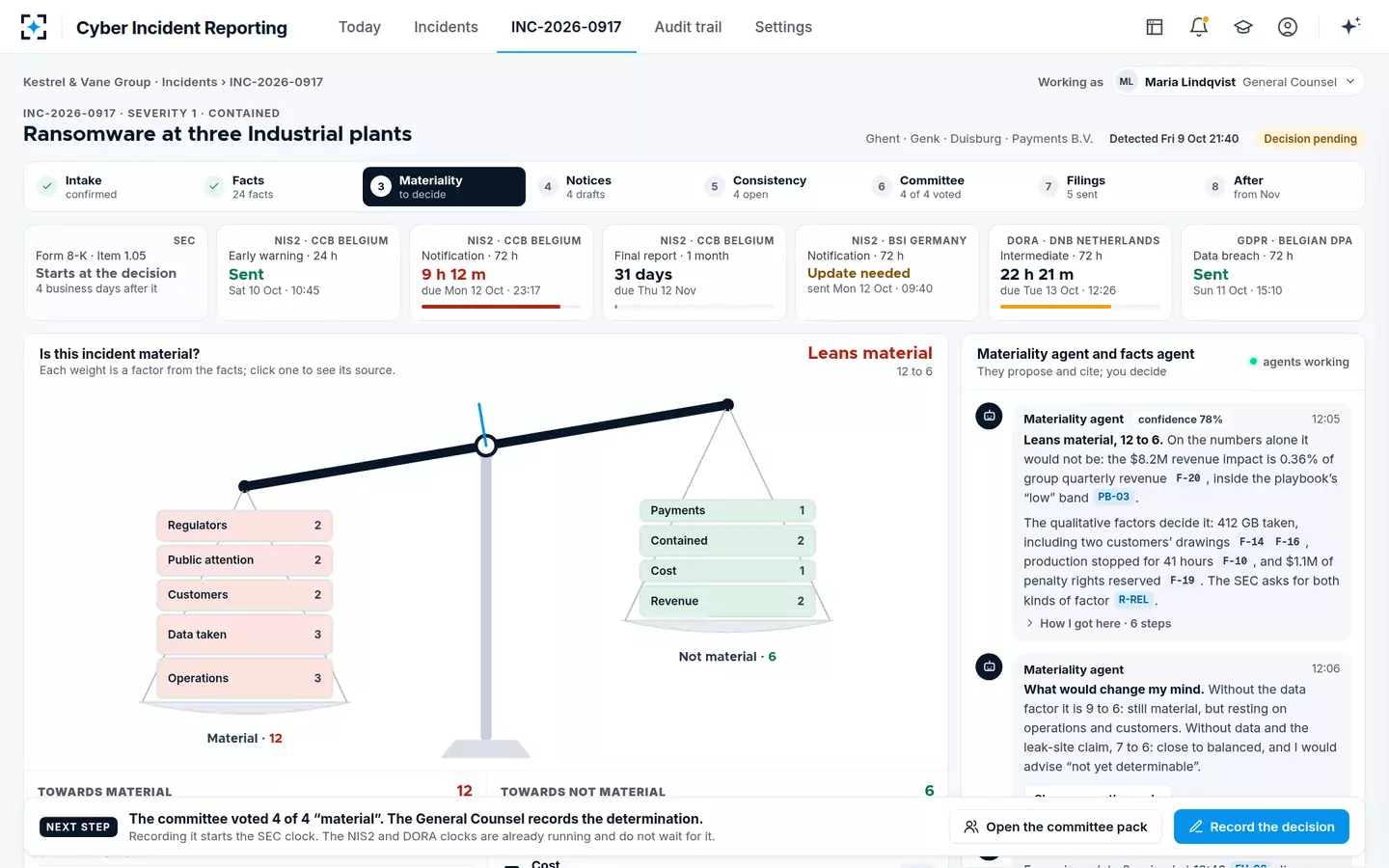Click the people icon on committee pack button

[971, 827]
